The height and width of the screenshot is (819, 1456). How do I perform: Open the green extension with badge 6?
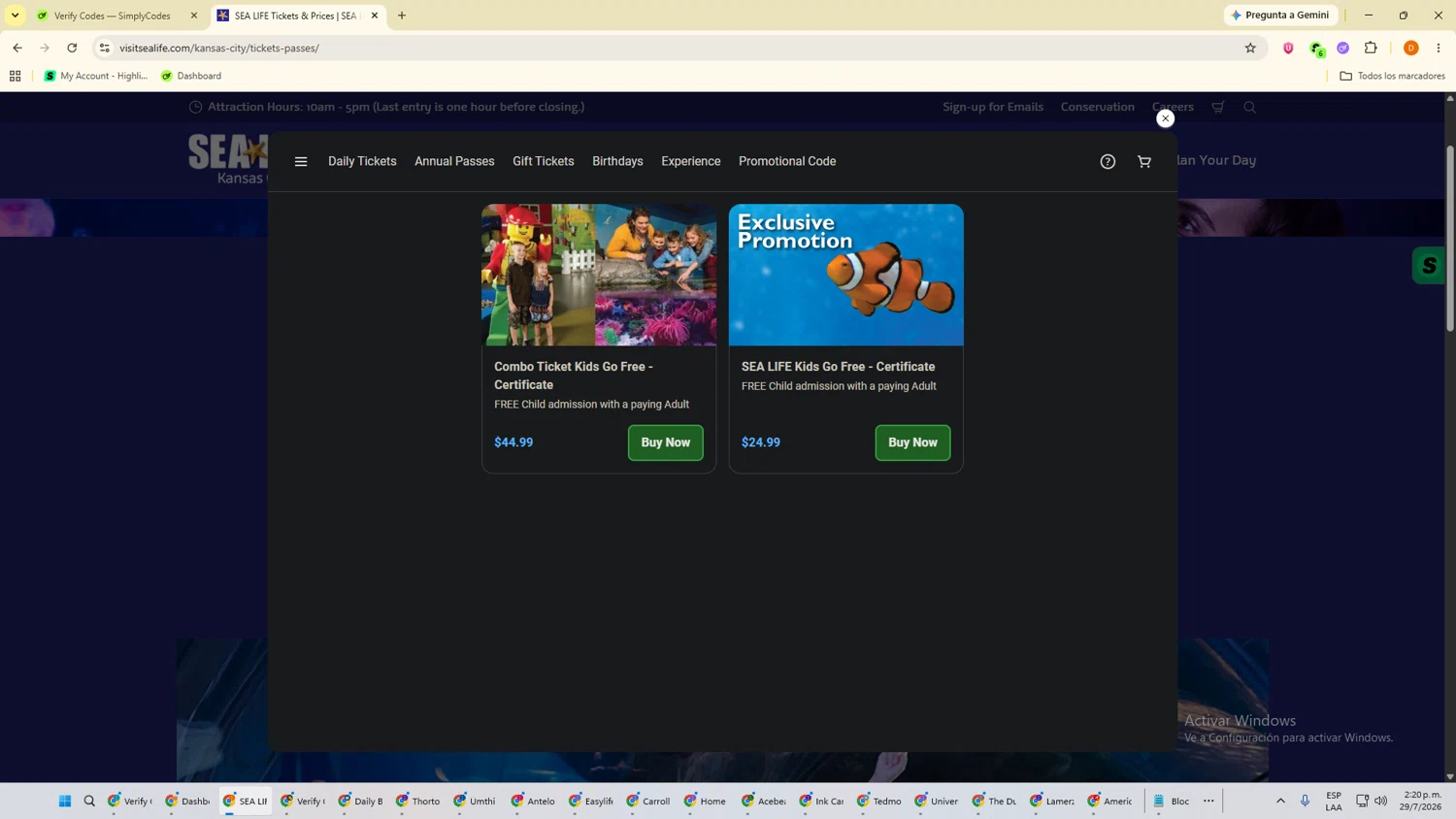click(x=1316, y=48)
